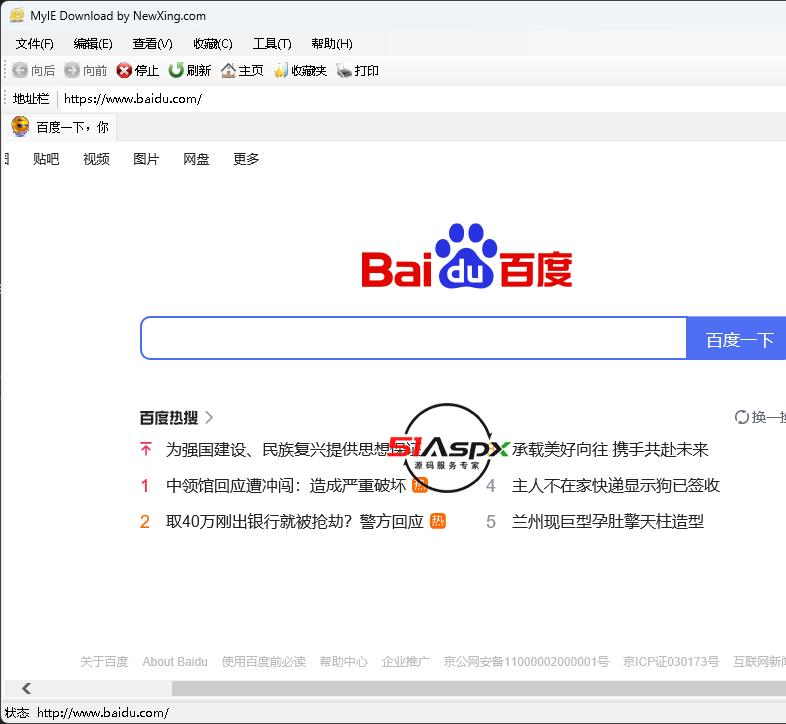Open headline 取40万刚出银行就被抢劫？警方回应
786x724 pixels.
click(x=295, y=521)
